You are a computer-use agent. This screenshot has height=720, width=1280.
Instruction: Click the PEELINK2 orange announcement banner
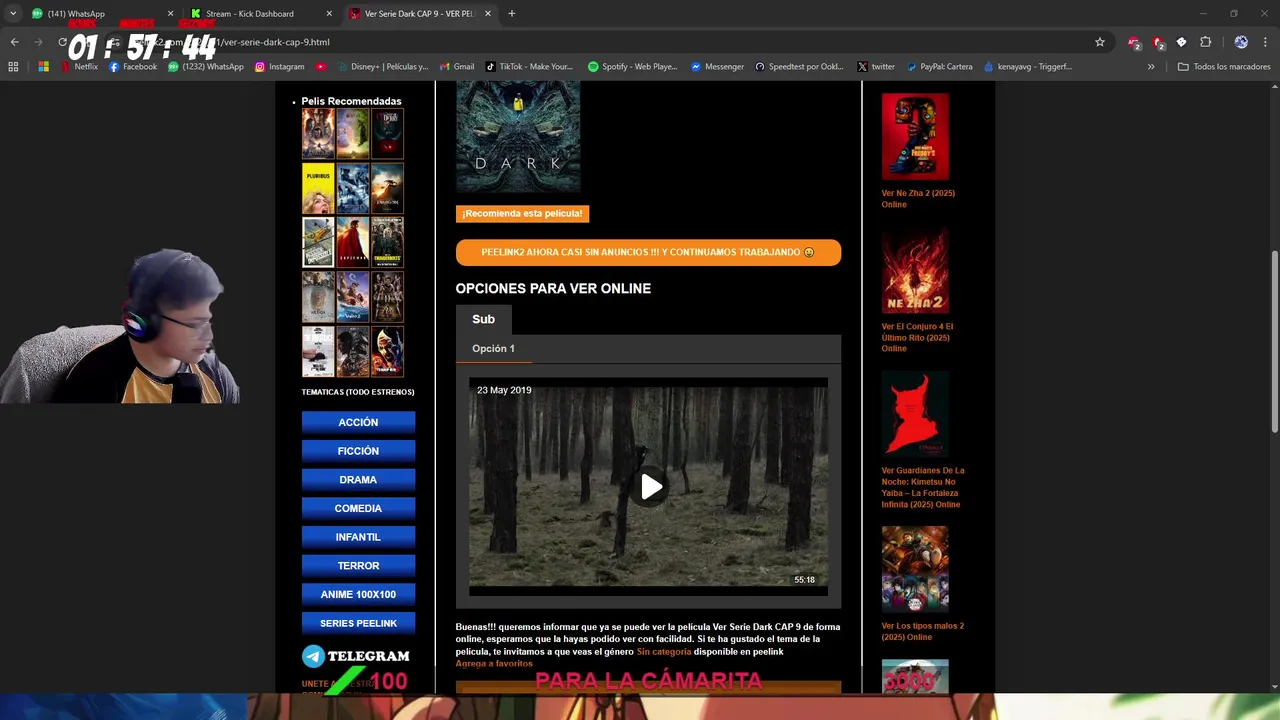pos(648,252)
